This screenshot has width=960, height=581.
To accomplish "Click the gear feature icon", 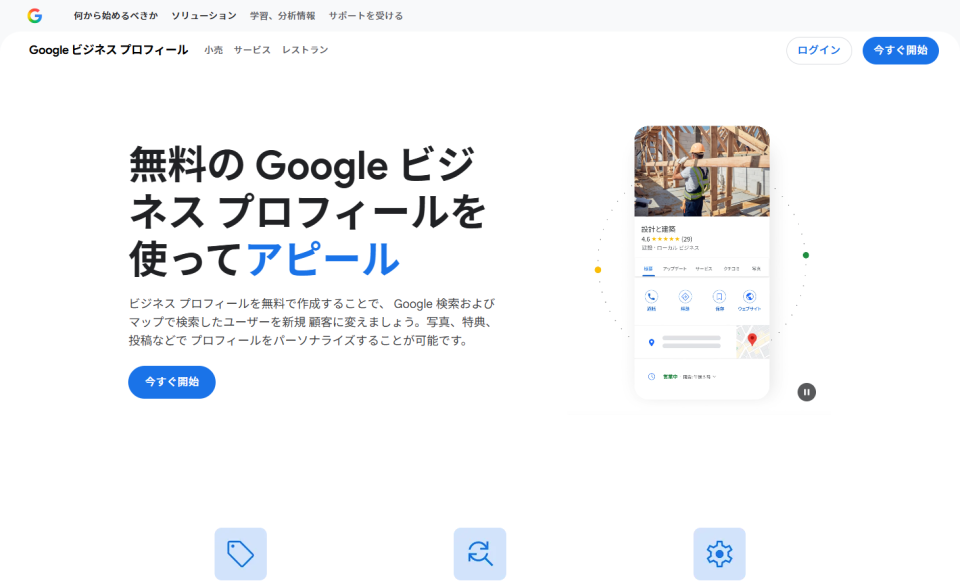I will 719,553.
